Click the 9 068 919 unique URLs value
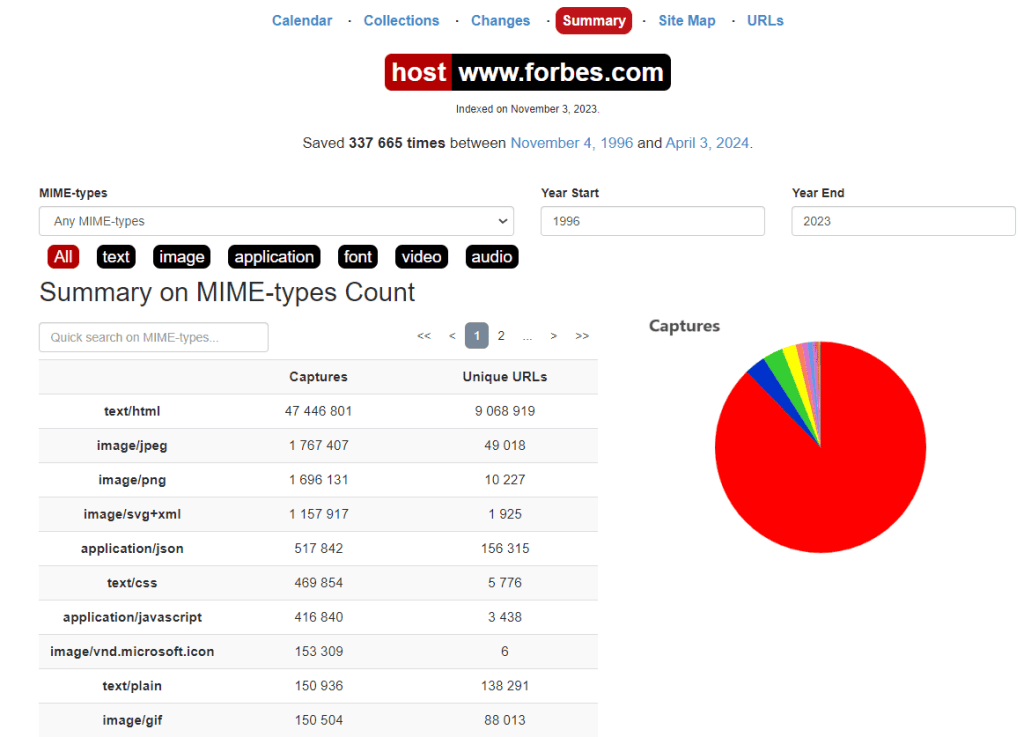 click(505, 411)
